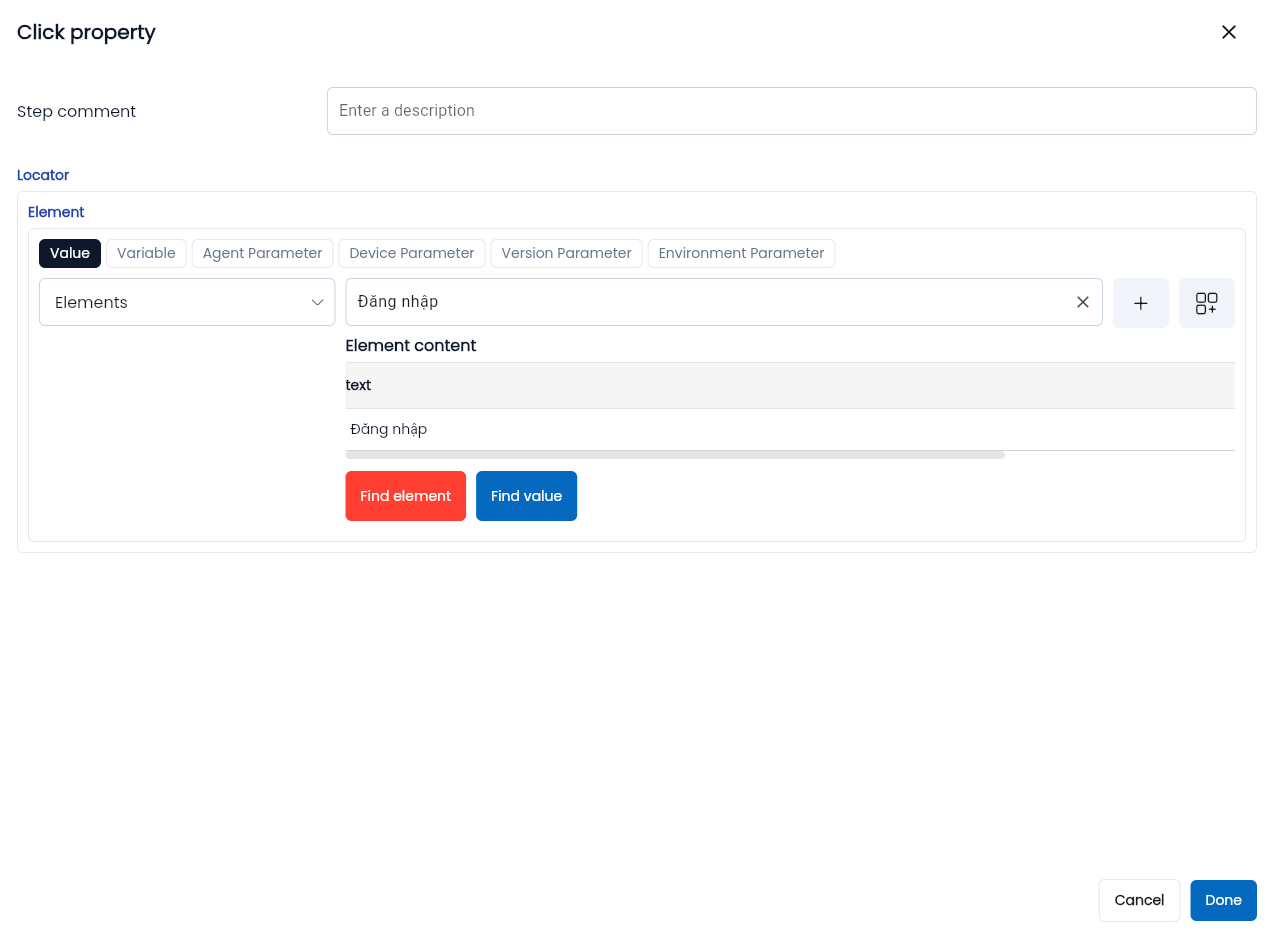
Task: Click the plus icon to add element
Action: pos(1140,303)
